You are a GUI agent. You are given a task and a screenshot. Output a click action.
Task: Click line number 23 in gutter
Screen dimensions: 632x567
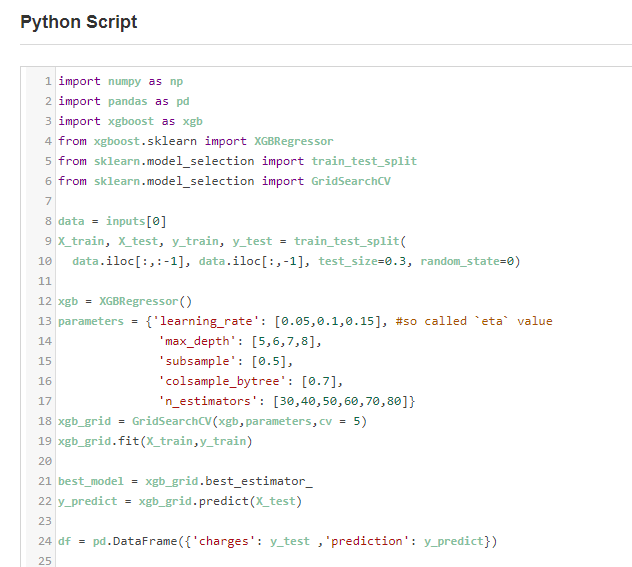point(45,521)
